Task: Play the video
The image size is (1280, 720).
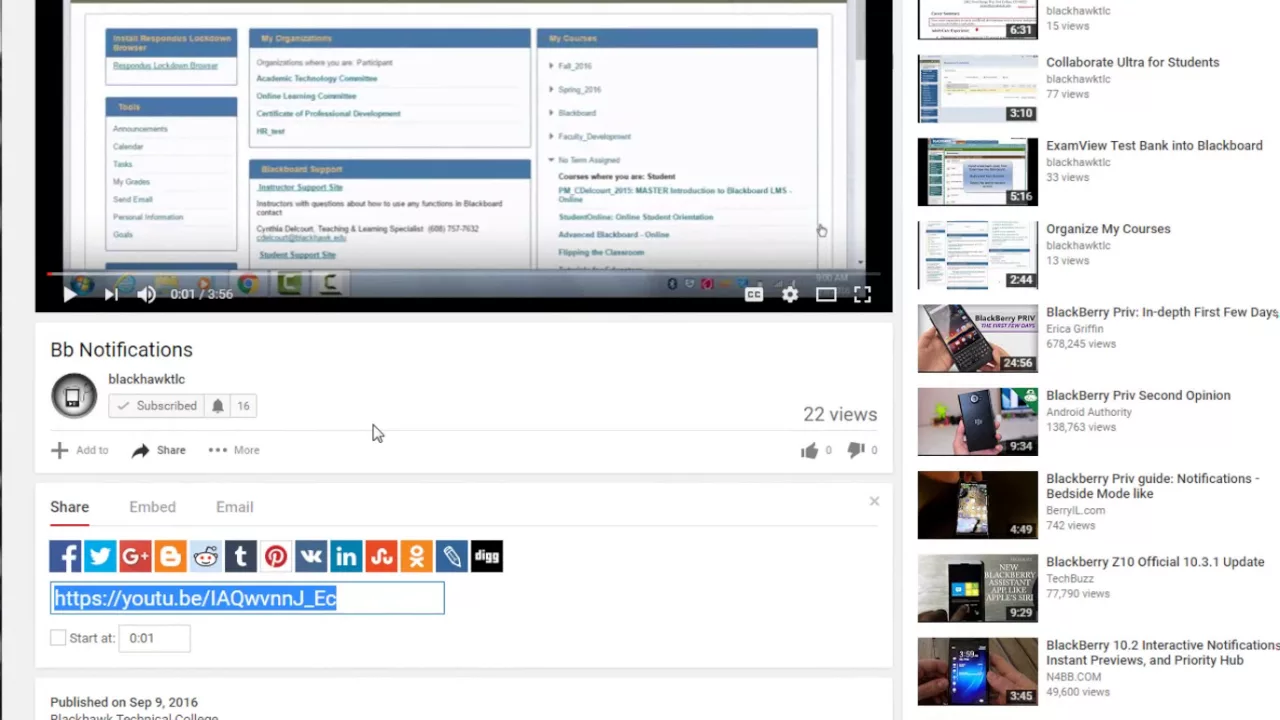Action: pyautogui.click(x=69, y=294)
